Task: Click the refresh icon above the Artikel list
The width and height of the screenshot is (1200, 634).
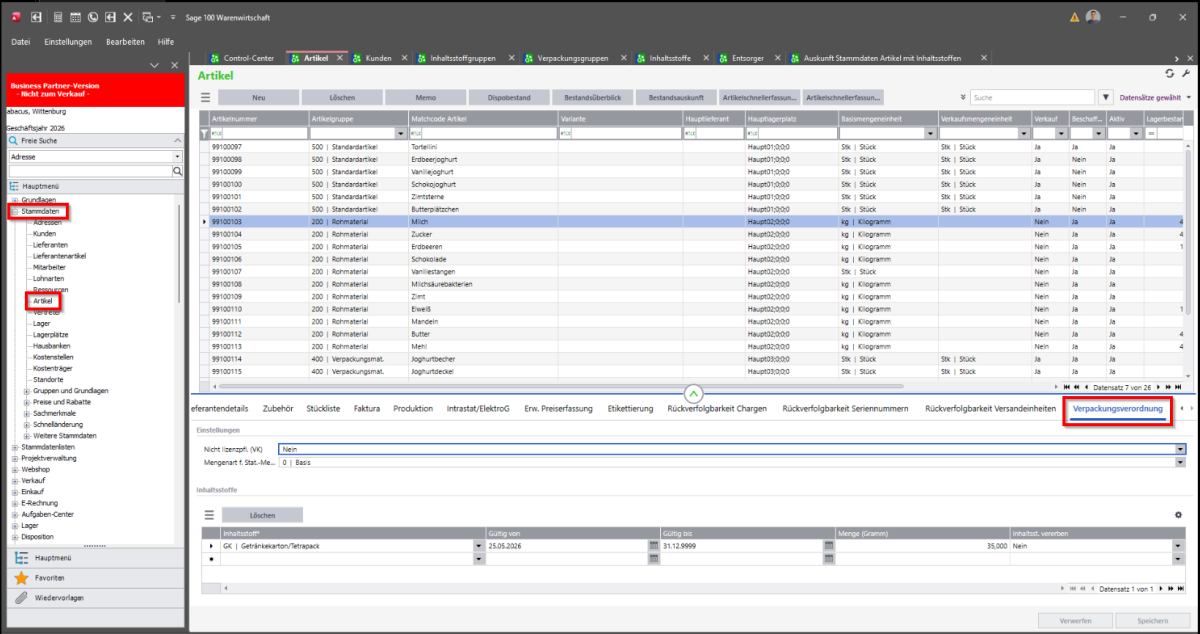Action: [x=1170, y=74]
